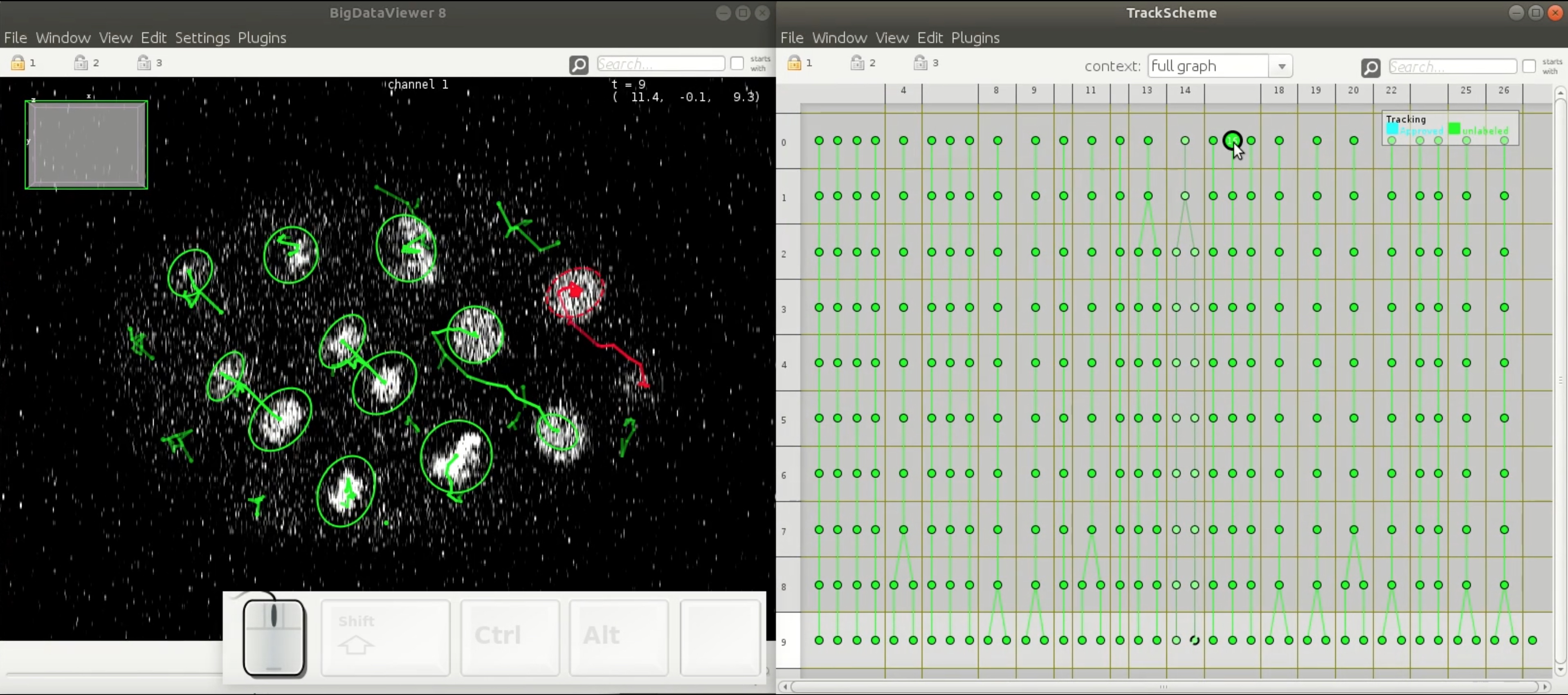The height and width of the screenshot is (695, 1568).
Task: Click the context combo box arrow
Action: 1282,66
